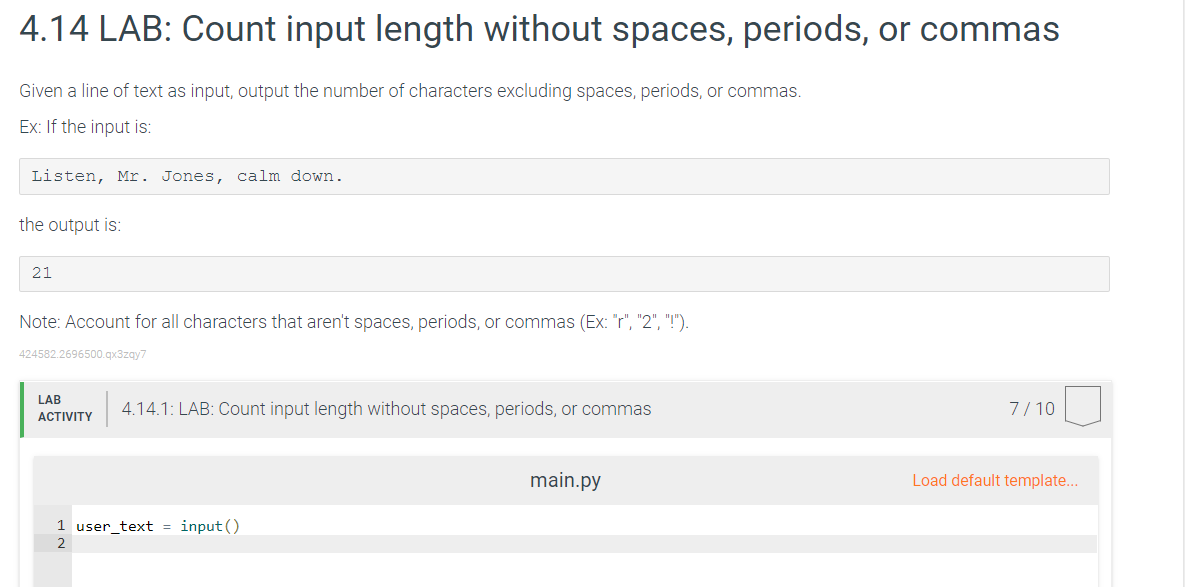1185x587 pixels.
Task: Click the input() function call in code
Action: click(209, 526)
